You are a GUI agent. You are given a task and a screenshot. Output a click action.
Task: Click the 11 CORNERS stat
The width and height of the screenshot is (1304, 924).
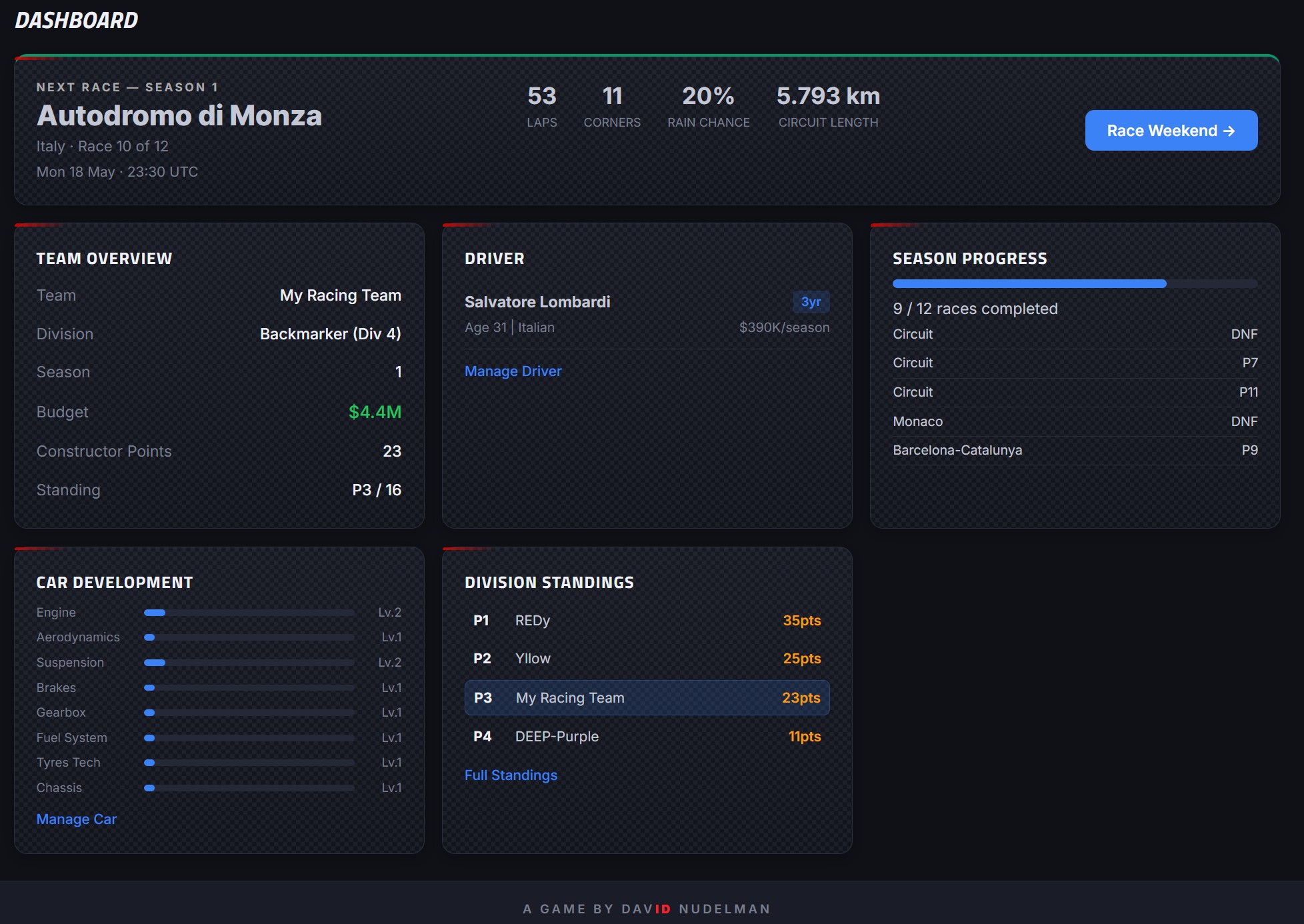612,107
